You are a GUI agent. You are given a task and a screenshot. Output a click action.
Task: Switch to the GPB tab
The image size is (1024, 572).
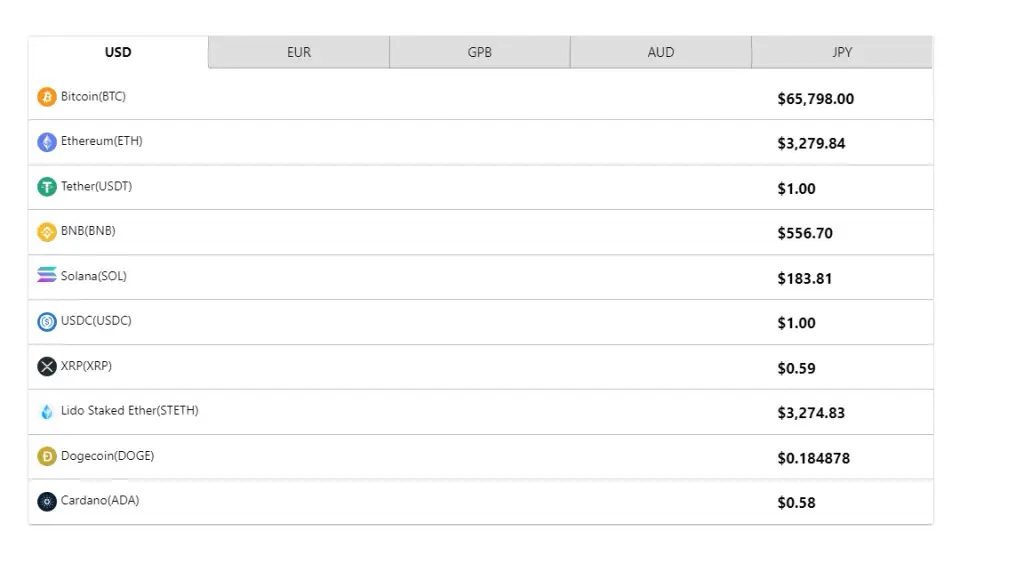click(479, 52)
